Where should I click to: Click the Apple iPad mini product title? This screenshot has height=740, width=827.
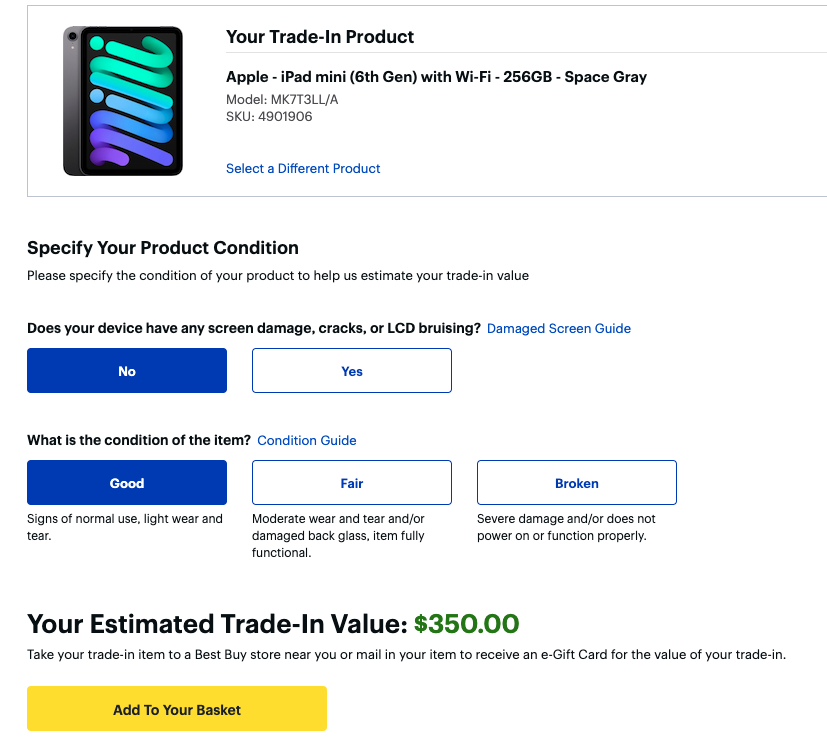[436, 77]
